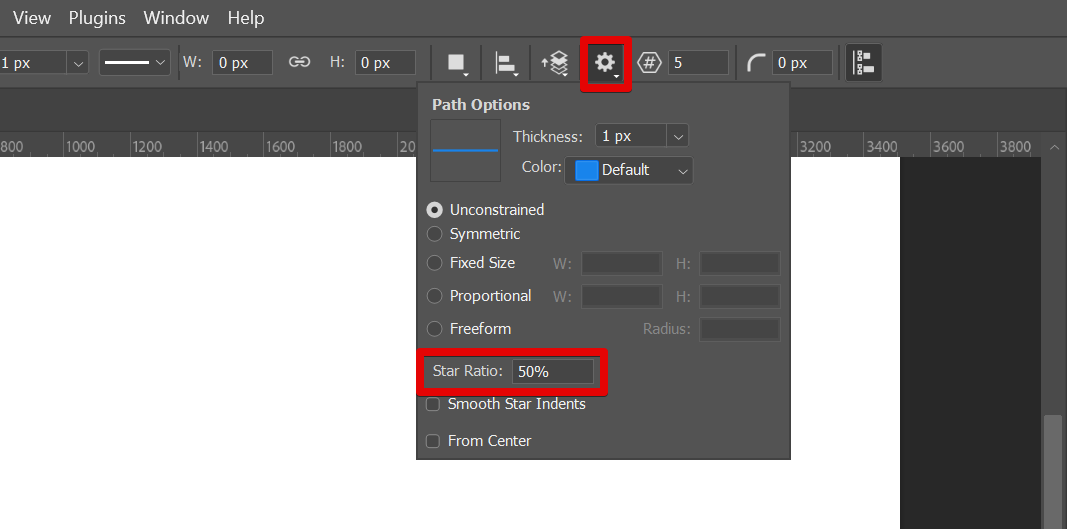This screenshot has height=529, width=1067.
Task: Open the Help menu
Action: tap(246, 18)
